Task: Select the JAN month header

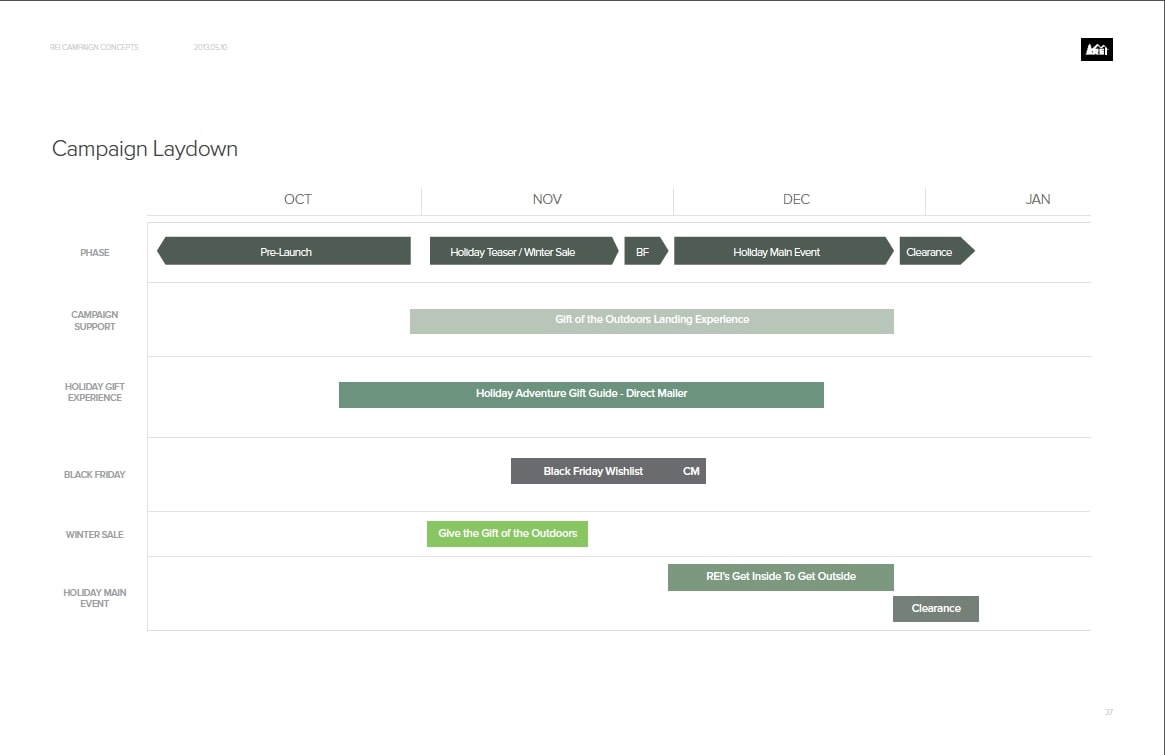Action: [1037, 199]
